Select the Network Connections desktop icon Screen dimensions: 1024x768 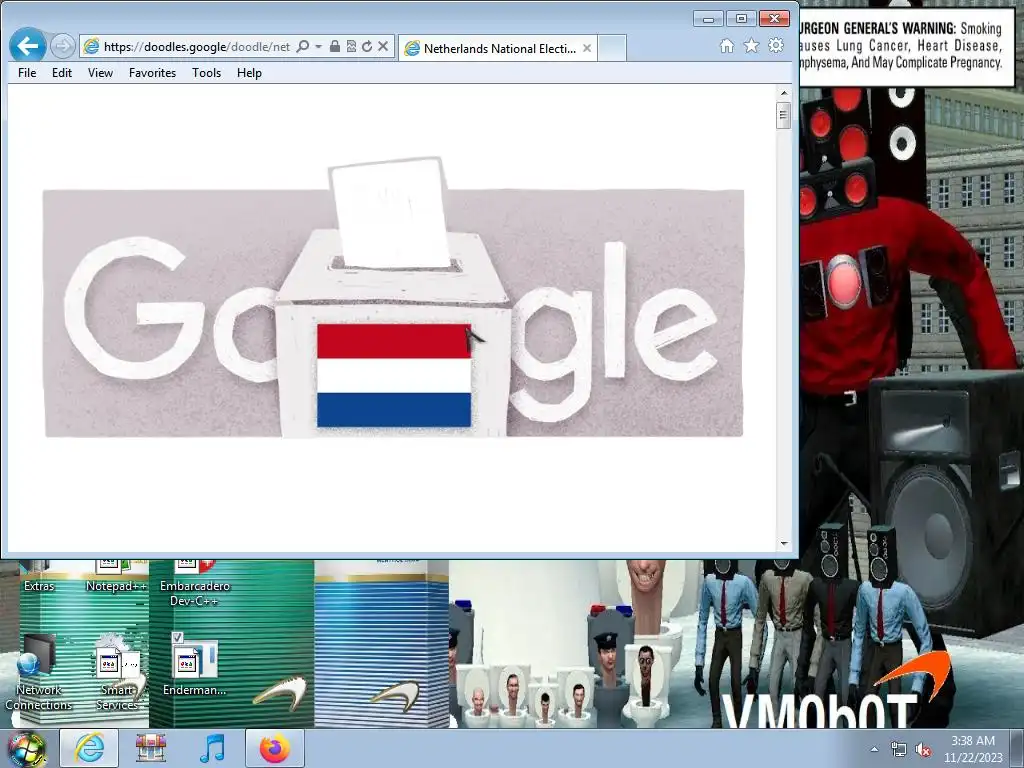coord(39,673)
